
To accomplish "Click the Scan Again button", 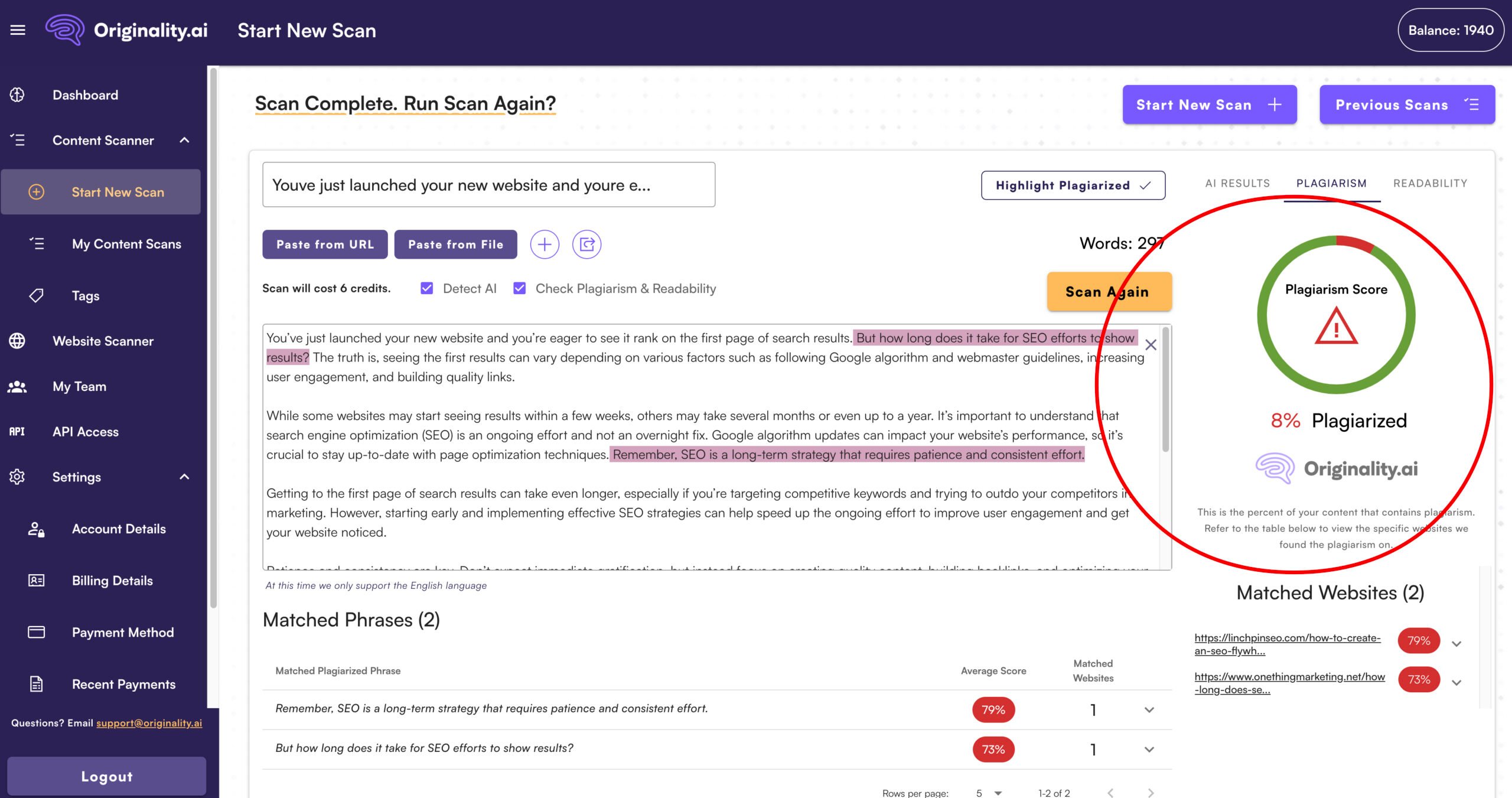I will pos(1109,292).
